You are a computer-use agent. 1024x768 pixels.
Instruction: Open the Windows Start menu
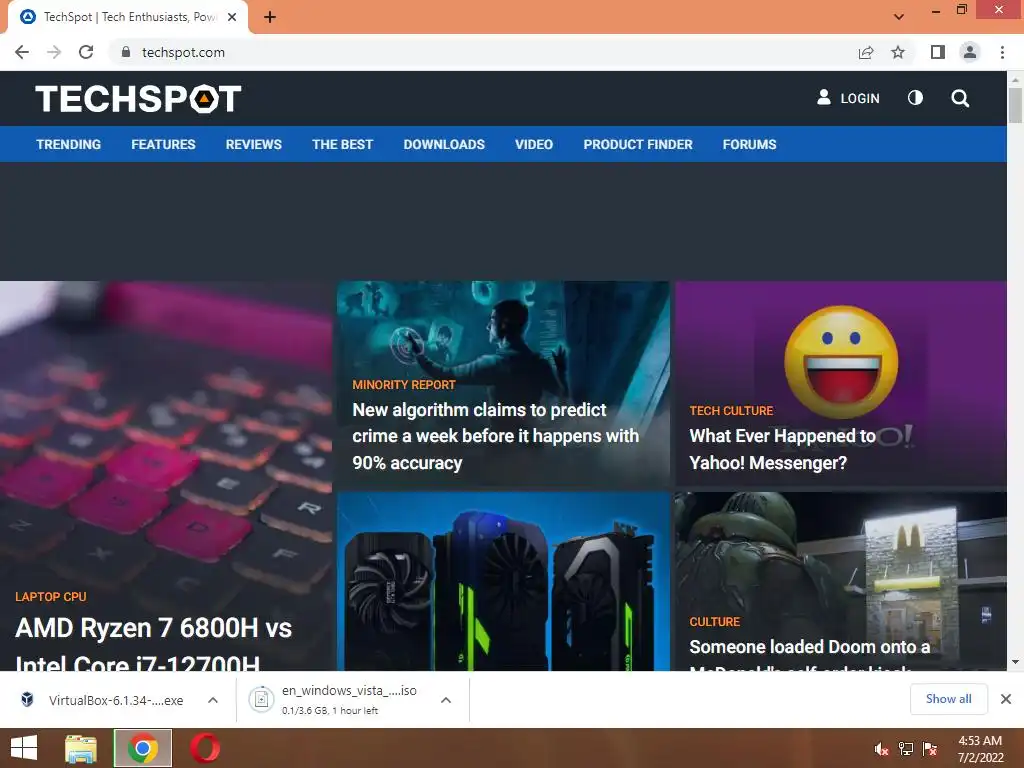click(24, 748)
